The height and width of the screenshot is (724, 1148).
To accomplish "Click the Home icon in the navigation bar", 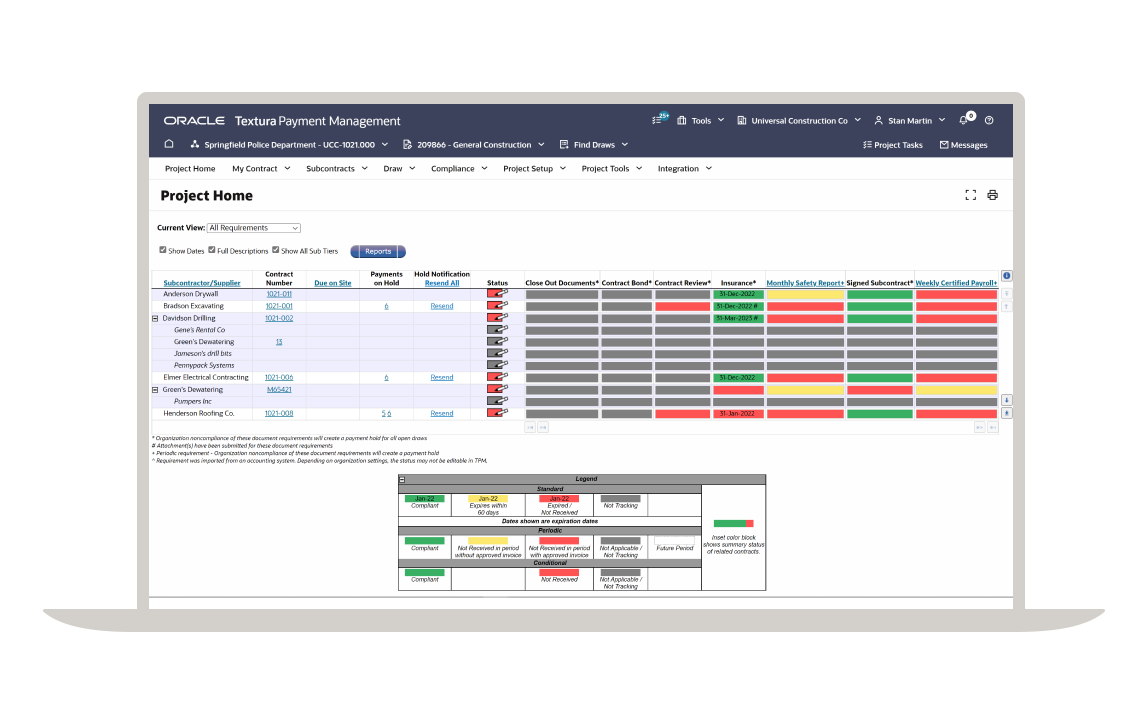I will [x=168, y=144].
